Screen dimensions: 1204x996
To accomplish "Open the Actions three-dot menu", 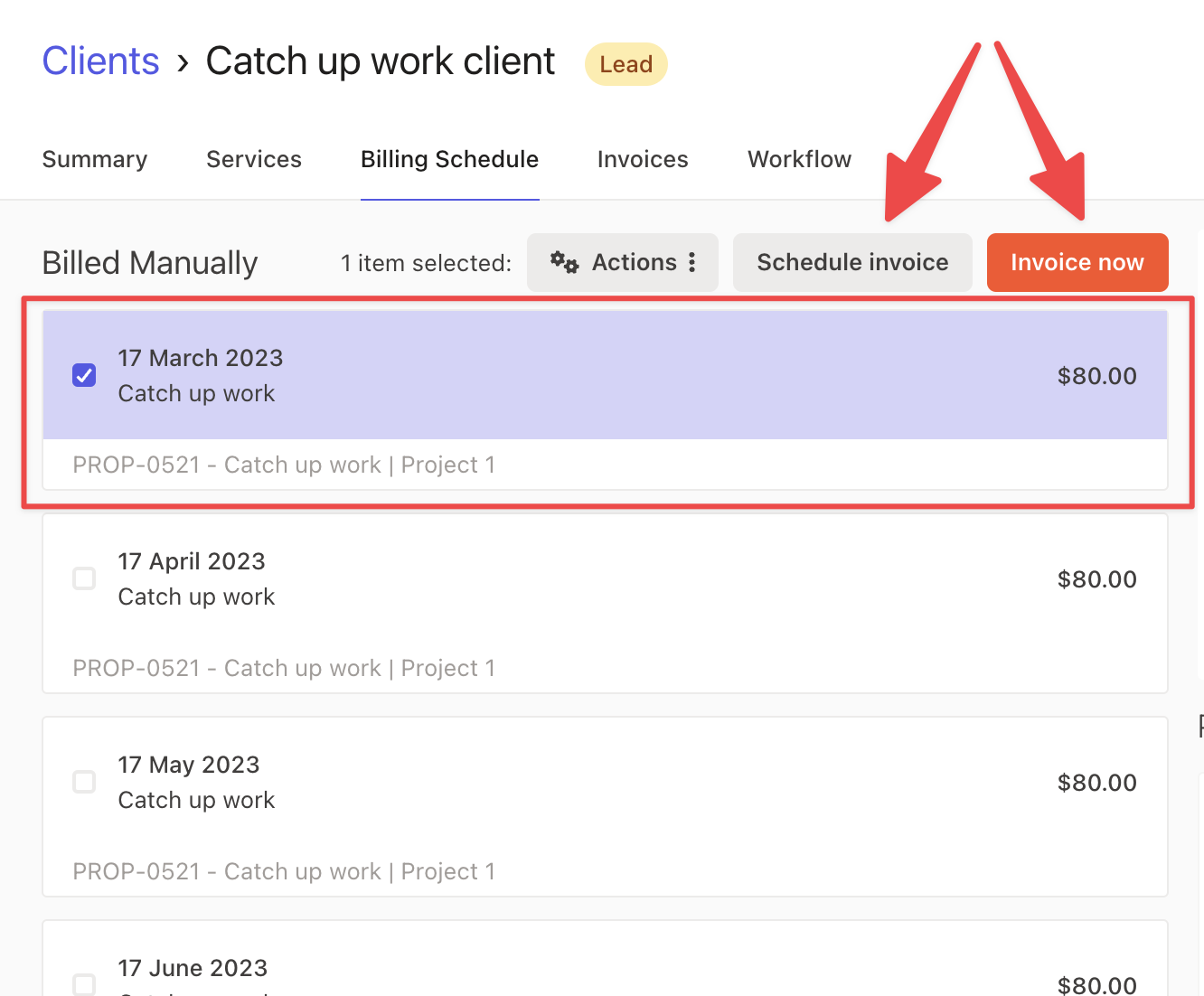I will coord(692,262).
